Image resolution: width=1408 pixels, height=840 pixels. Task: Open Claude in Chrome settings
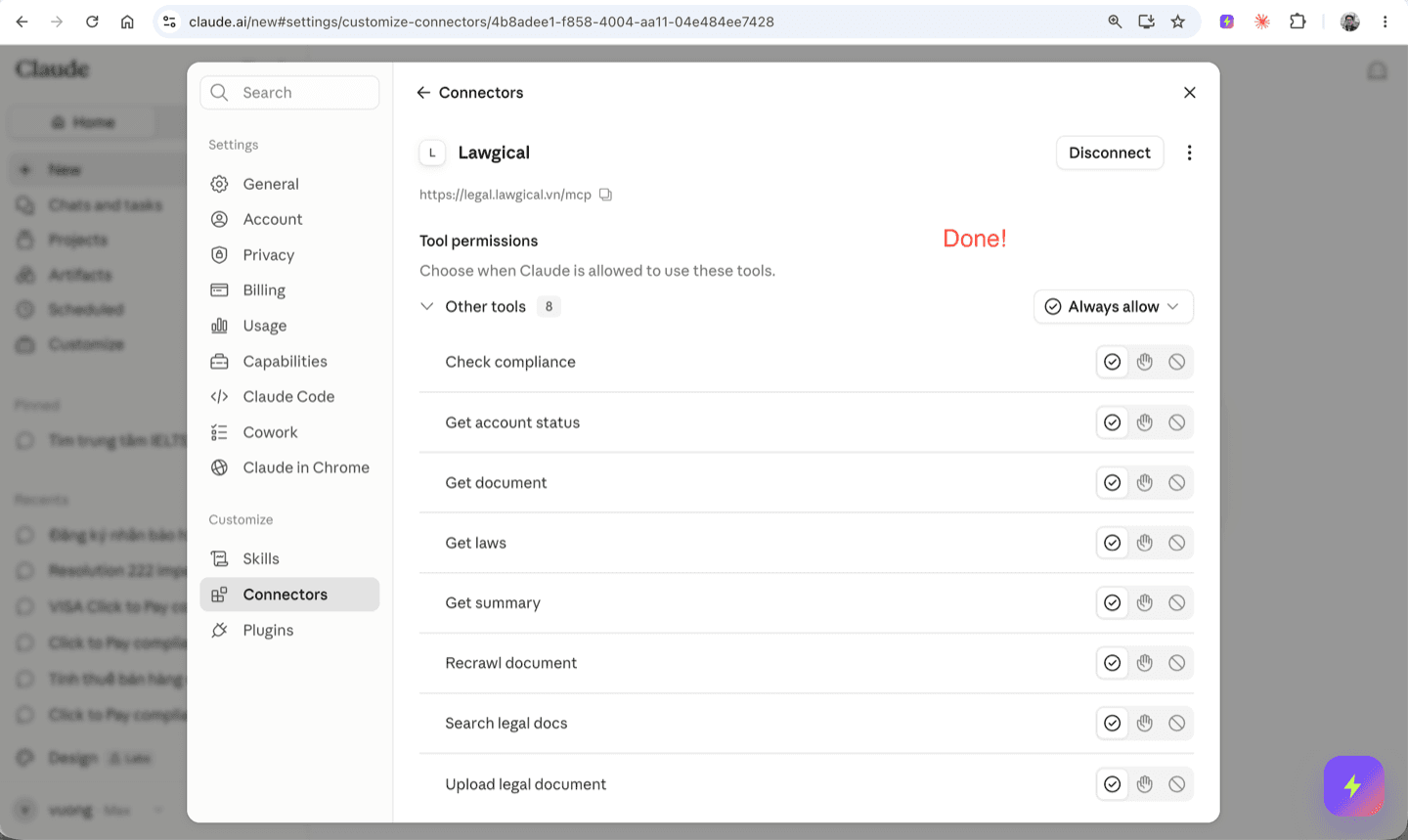(289, 467)
